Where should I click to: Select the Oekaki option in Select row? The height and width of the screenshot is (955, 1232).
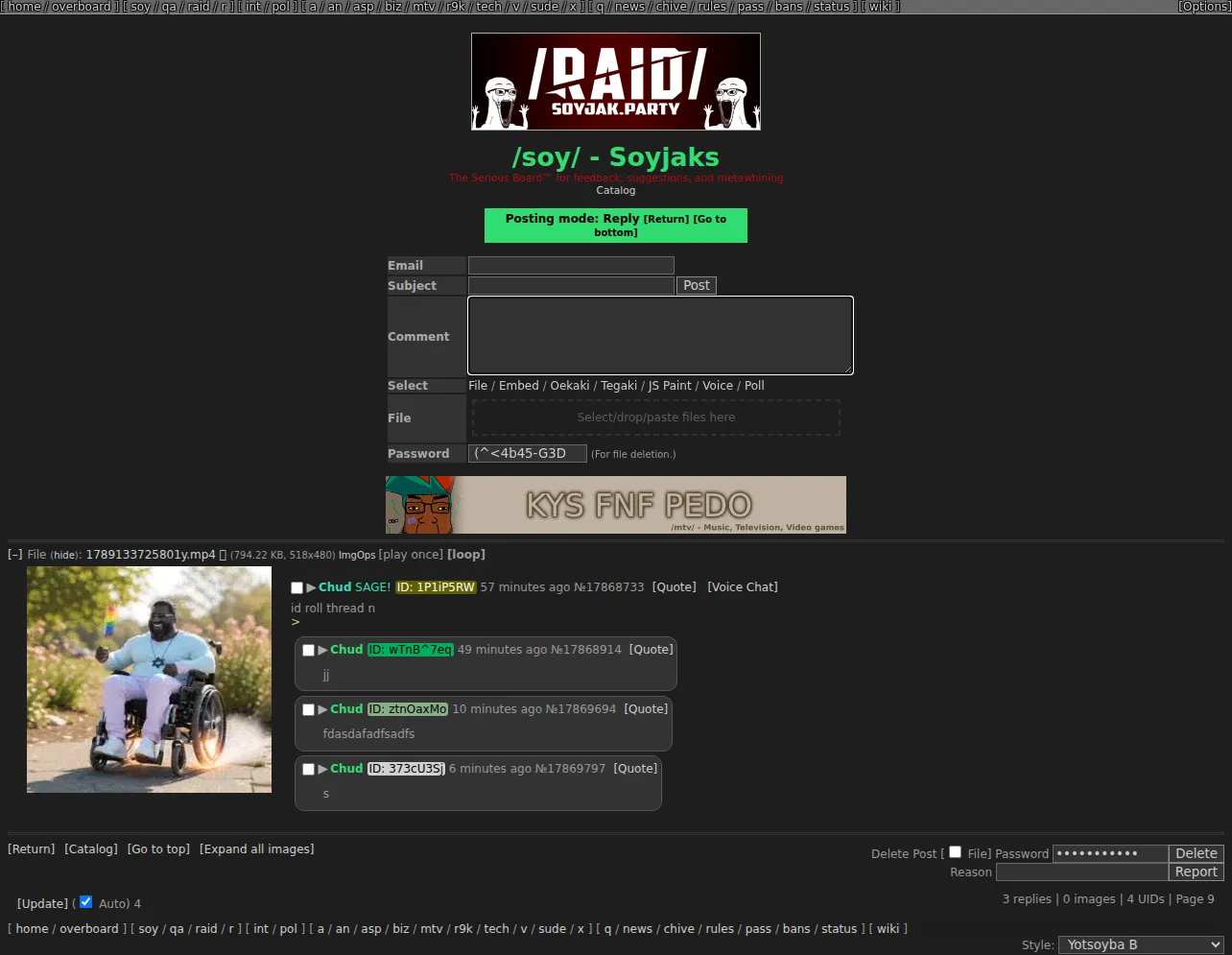tap(570, 386)
